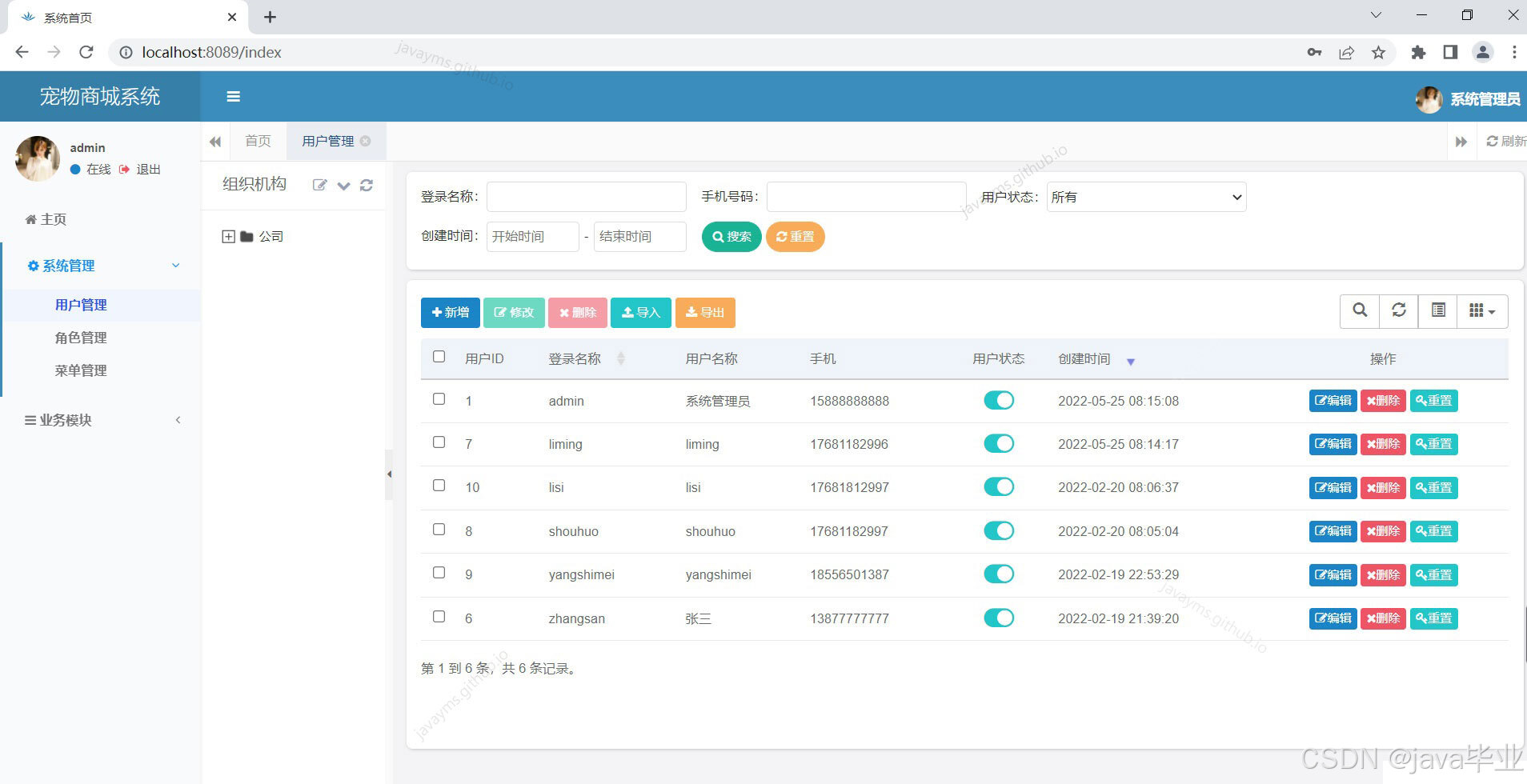
Task: Open the admin avatar in the sidebar
Action: pos(38,158)
